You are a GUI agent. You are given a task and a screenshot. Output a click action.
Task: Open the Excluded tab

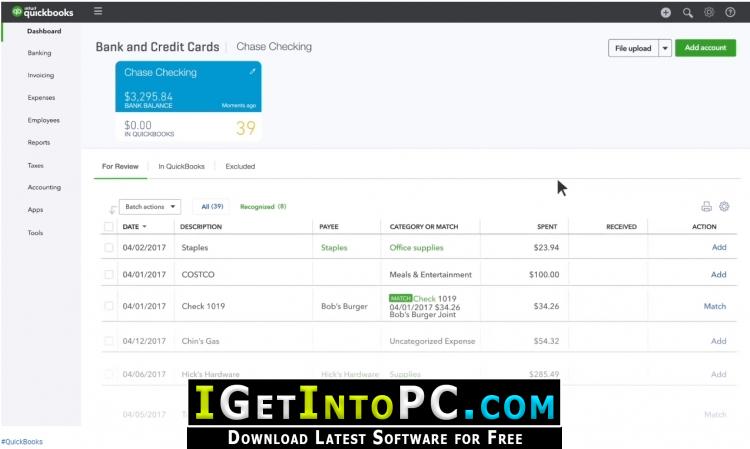pos(240,166)
